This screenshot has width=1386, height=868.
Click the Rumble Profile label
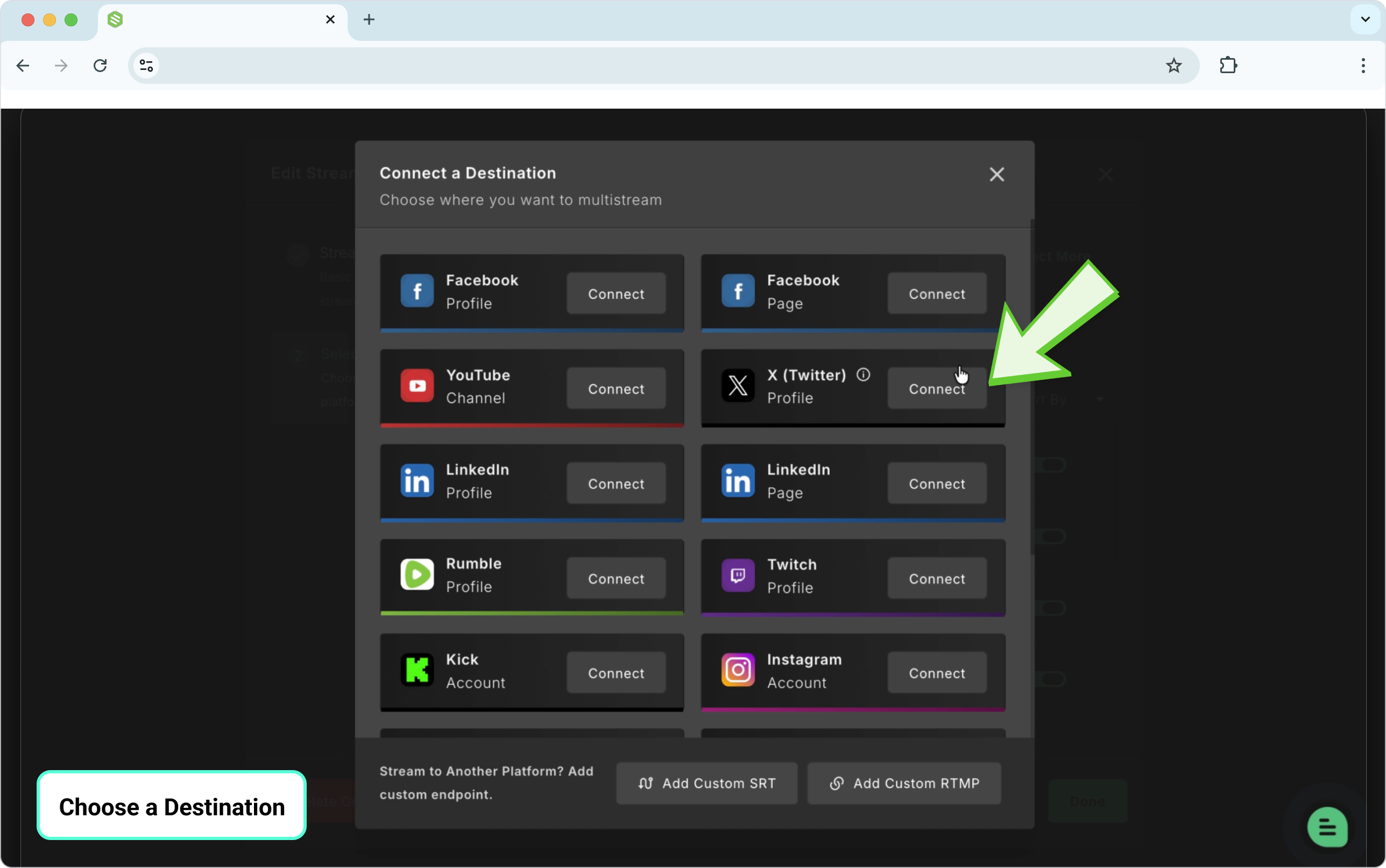point(473,575)
